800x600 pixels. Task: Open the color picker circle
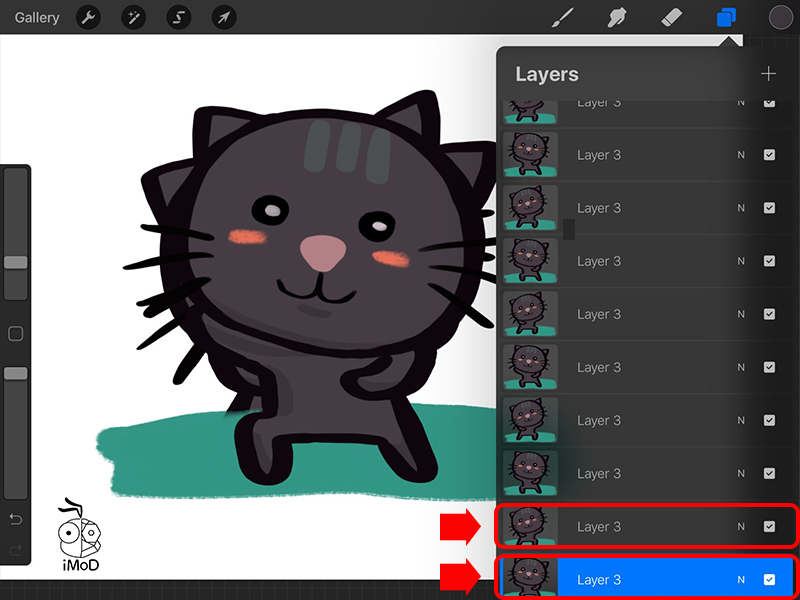click(781, 18)
